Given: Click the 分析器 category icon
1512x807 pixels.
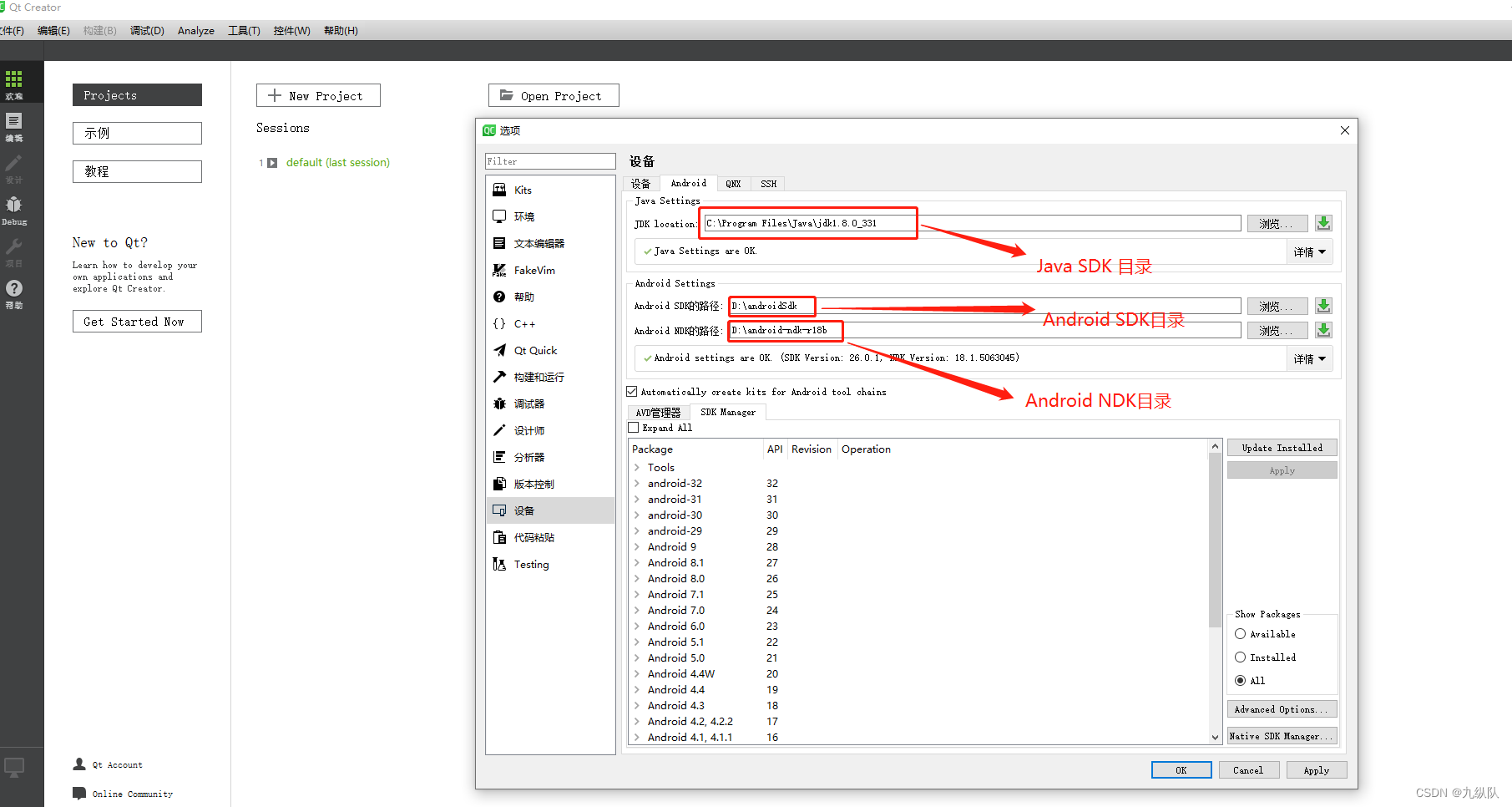Looking at the screenshot, I should pyautogui.click(x=499, y=457).
